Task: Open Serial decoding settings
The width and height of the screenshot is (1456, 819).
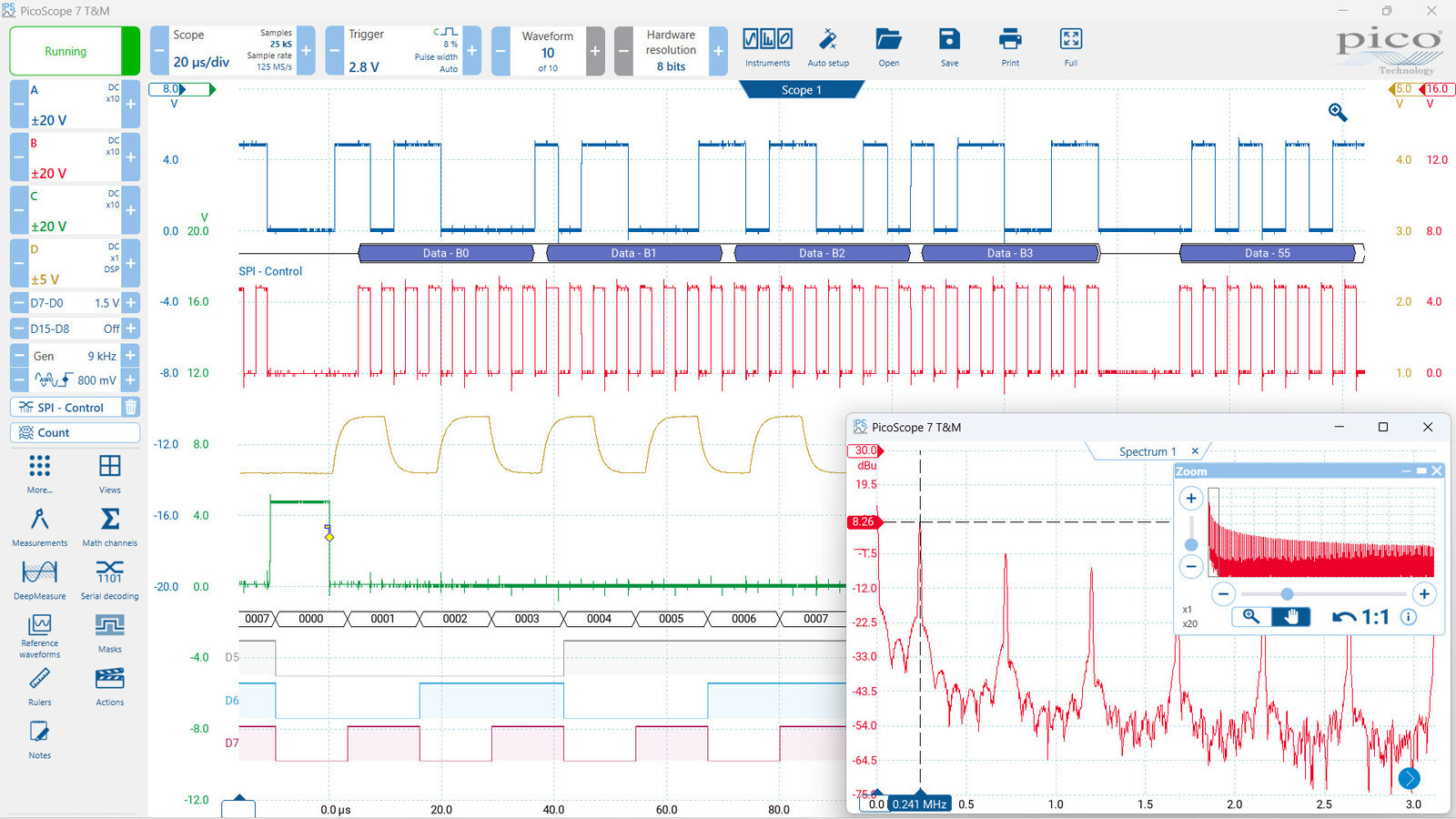Action: click(109, 580)
